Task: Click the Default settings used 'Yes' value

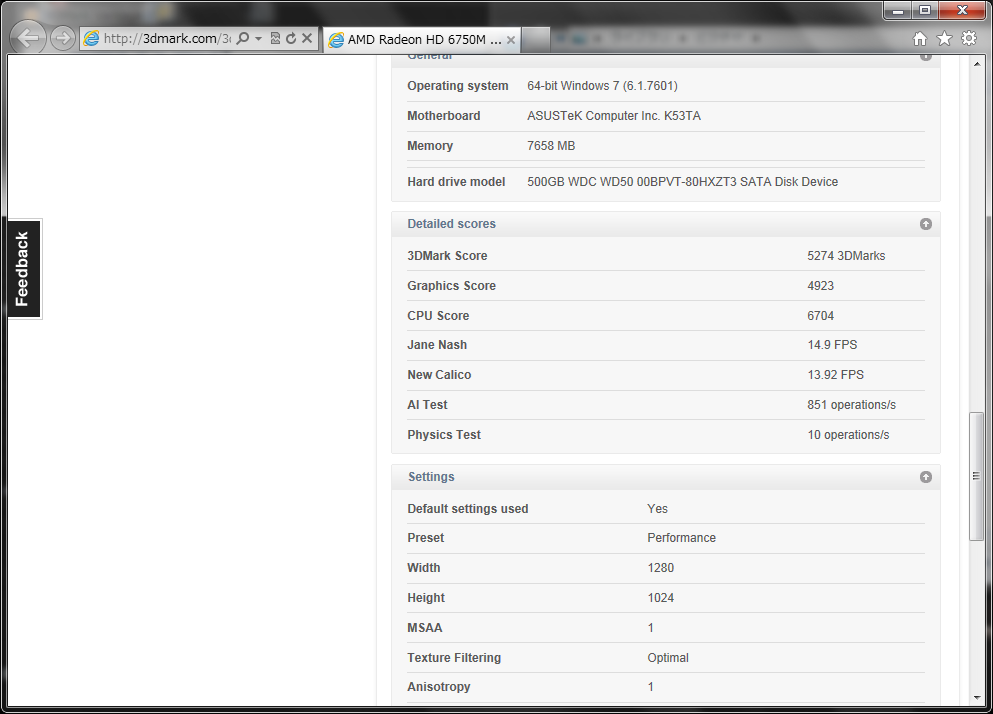Action: [x=657, y=509]
